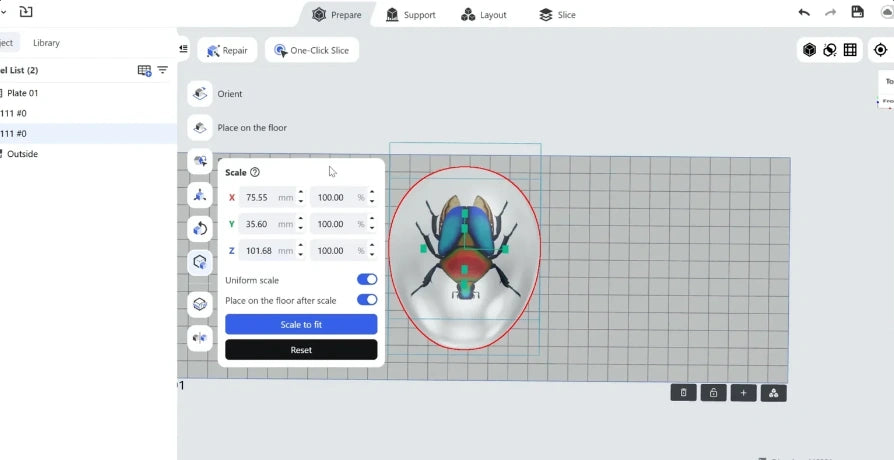This screenshot has height=460, width=894.
Task: Collapse the side panel with list icon
Action: (x=183, y=49)
